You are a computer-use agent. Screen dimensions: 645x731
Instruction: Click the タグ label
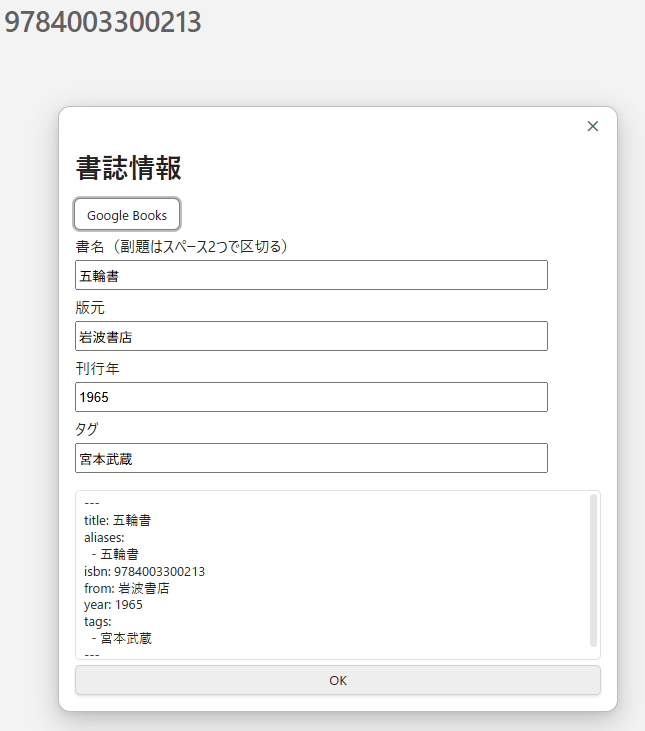pos(87,429)
